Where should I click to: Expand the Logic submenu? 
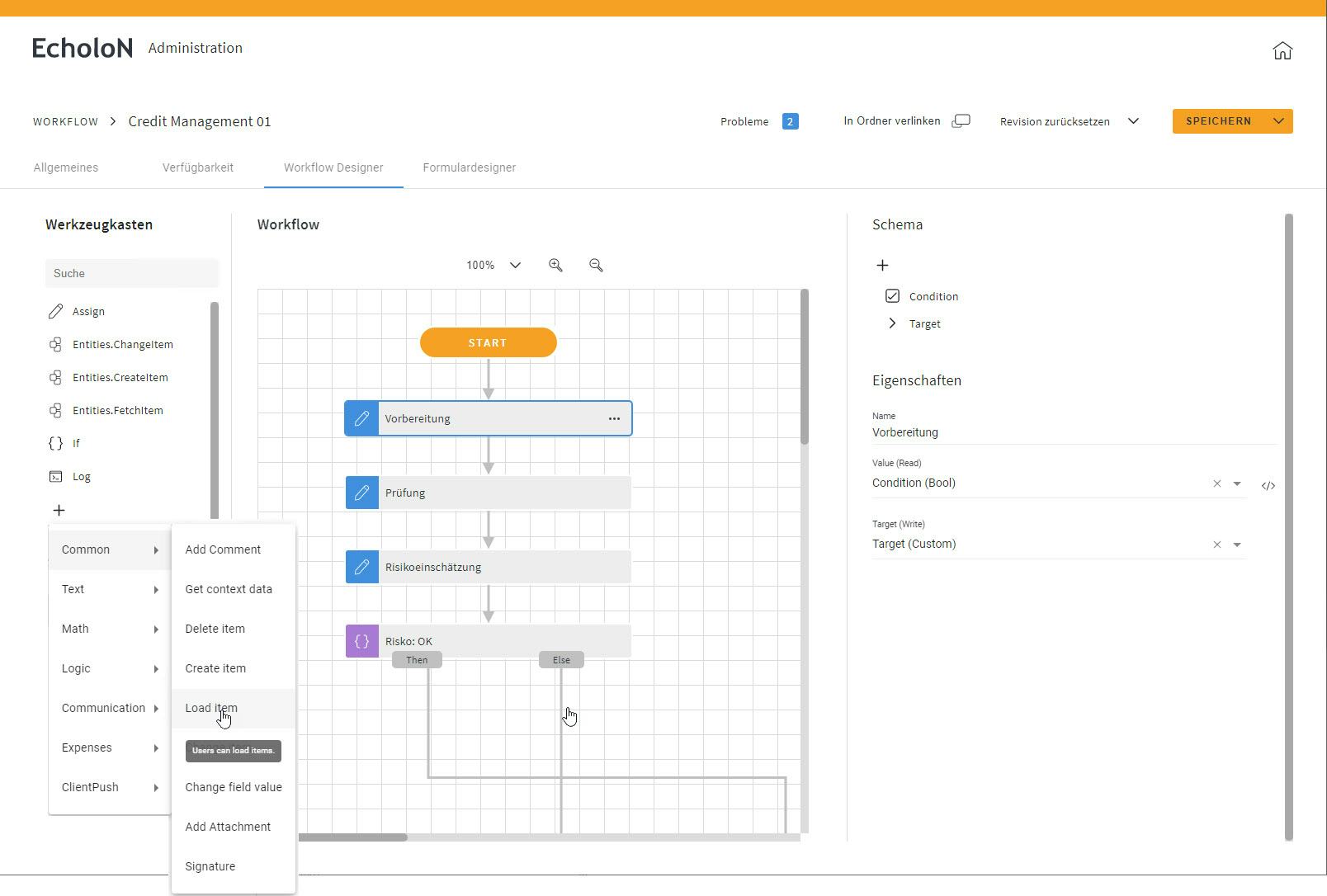click(x=110, y=668)
